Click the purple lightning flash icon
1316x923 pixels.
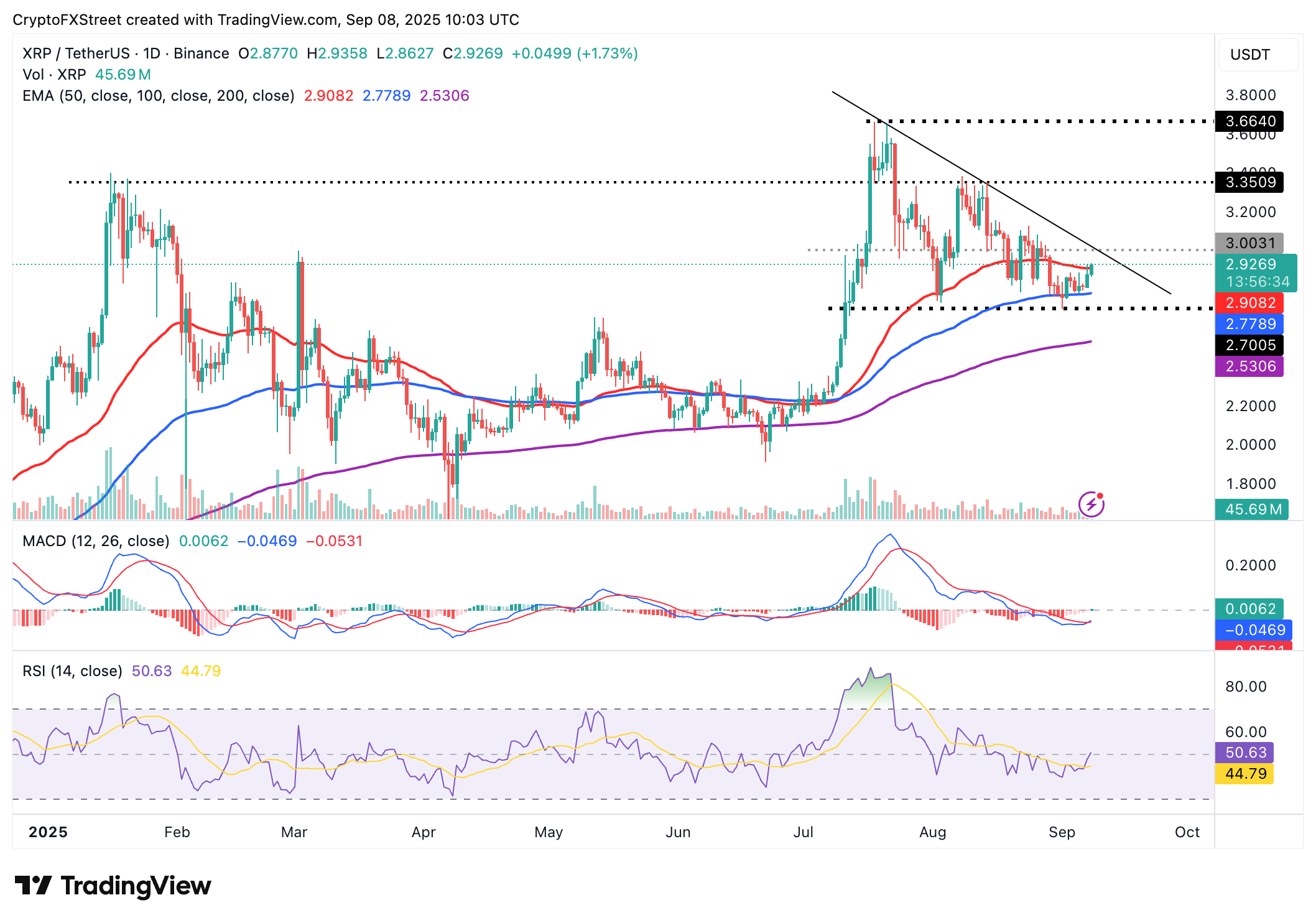pos(1091,504)
